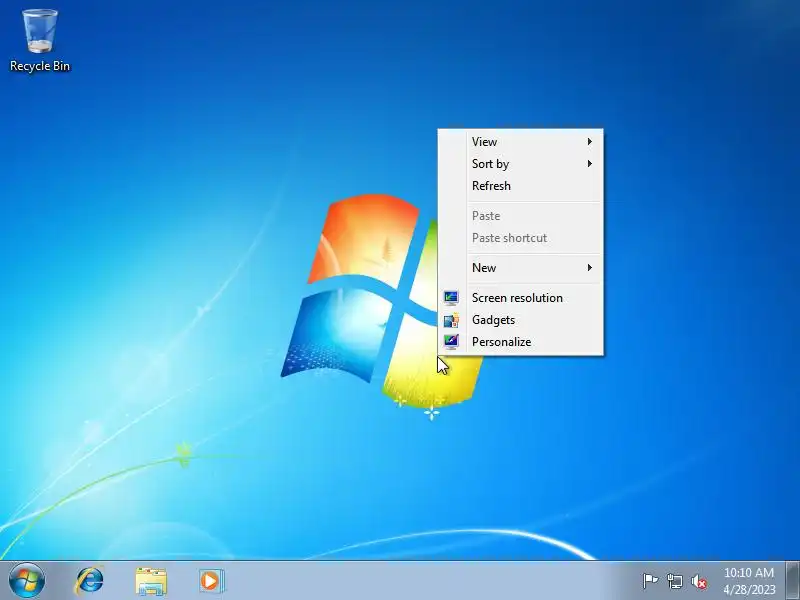Select the Recycle Bin label text
Image resolution: width=800 pixels, height=600 pixels.
(x=40, y=66)
